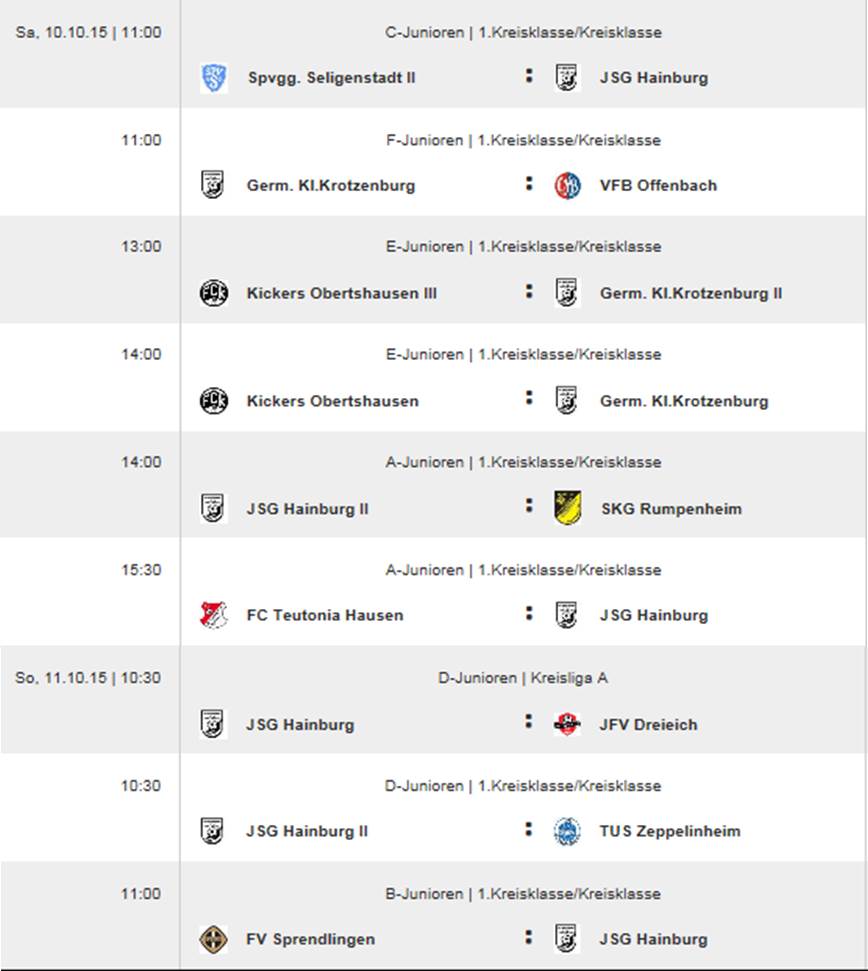Open the Spvgg. Seligenstadt II team link
The height and width of the screenshot is (971, 868).
click(x=330, y=78)
